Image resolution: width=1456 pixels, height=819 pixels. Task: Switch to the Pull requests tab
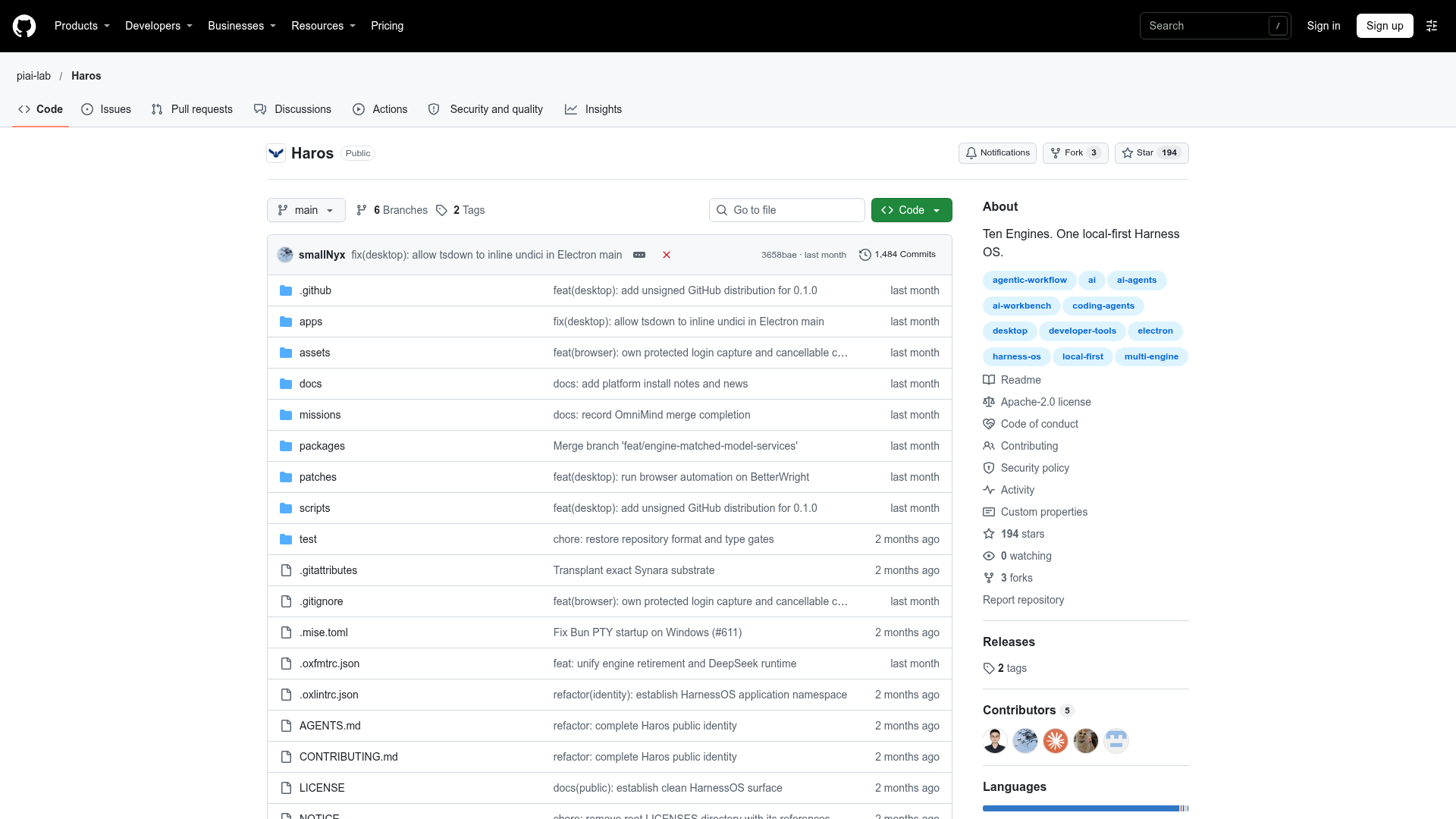(192, 109)
